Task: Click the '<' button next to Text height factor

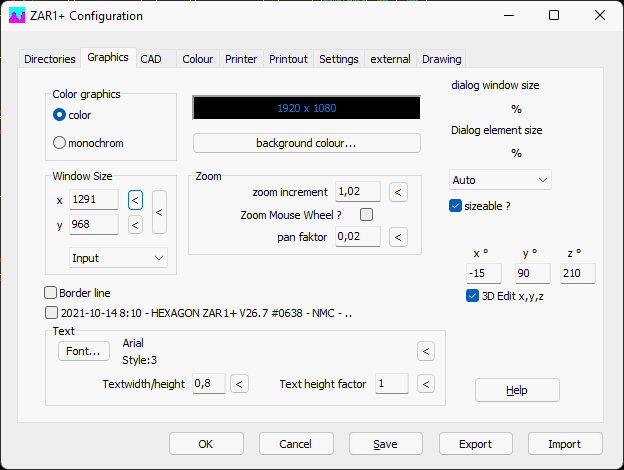Action: point(426,384)
